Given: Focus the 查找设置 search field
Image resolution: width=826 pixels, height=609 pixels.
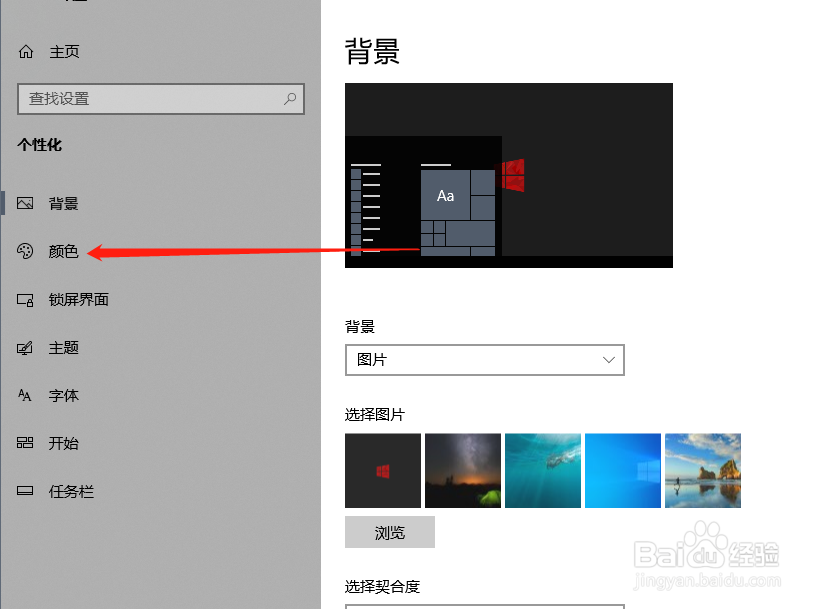Looking at the screenshot, I should tap(161, 99).
